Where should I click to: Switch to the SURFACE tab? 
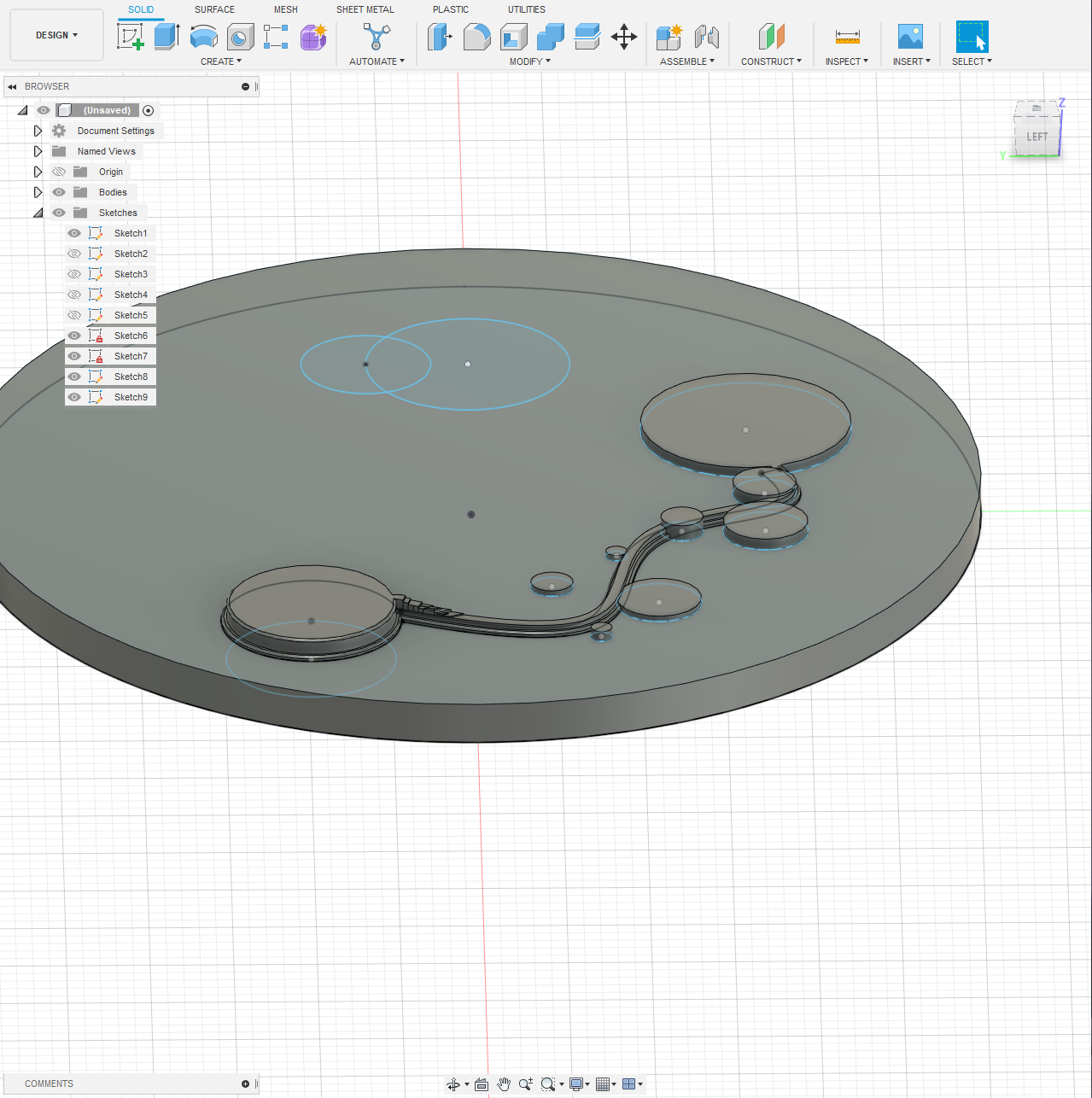tap(213, 9)
